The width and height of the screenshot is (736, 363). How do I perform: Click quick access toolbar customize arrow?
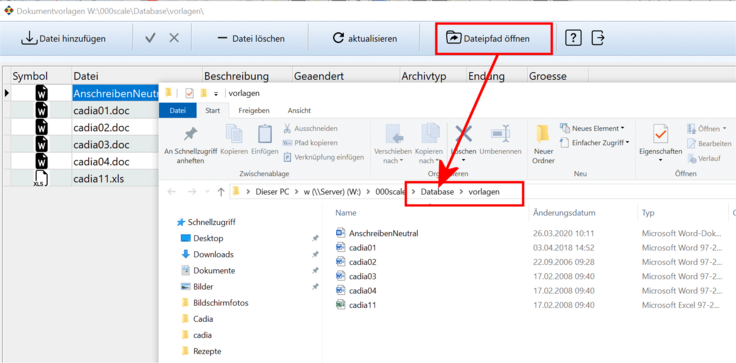click(216, 93)
